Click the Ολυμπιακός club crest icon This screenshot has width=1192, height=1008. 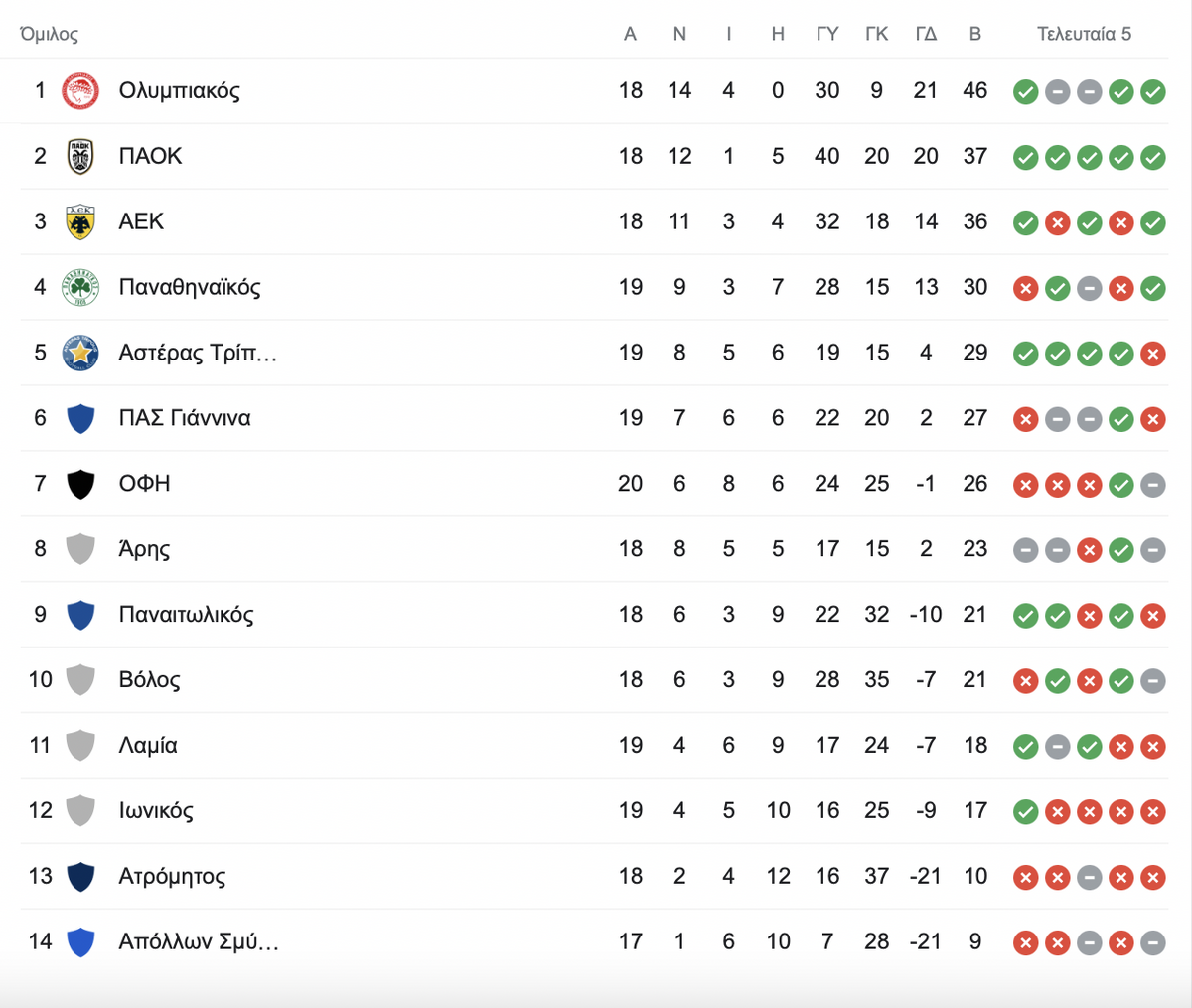[x=80, y=91]
